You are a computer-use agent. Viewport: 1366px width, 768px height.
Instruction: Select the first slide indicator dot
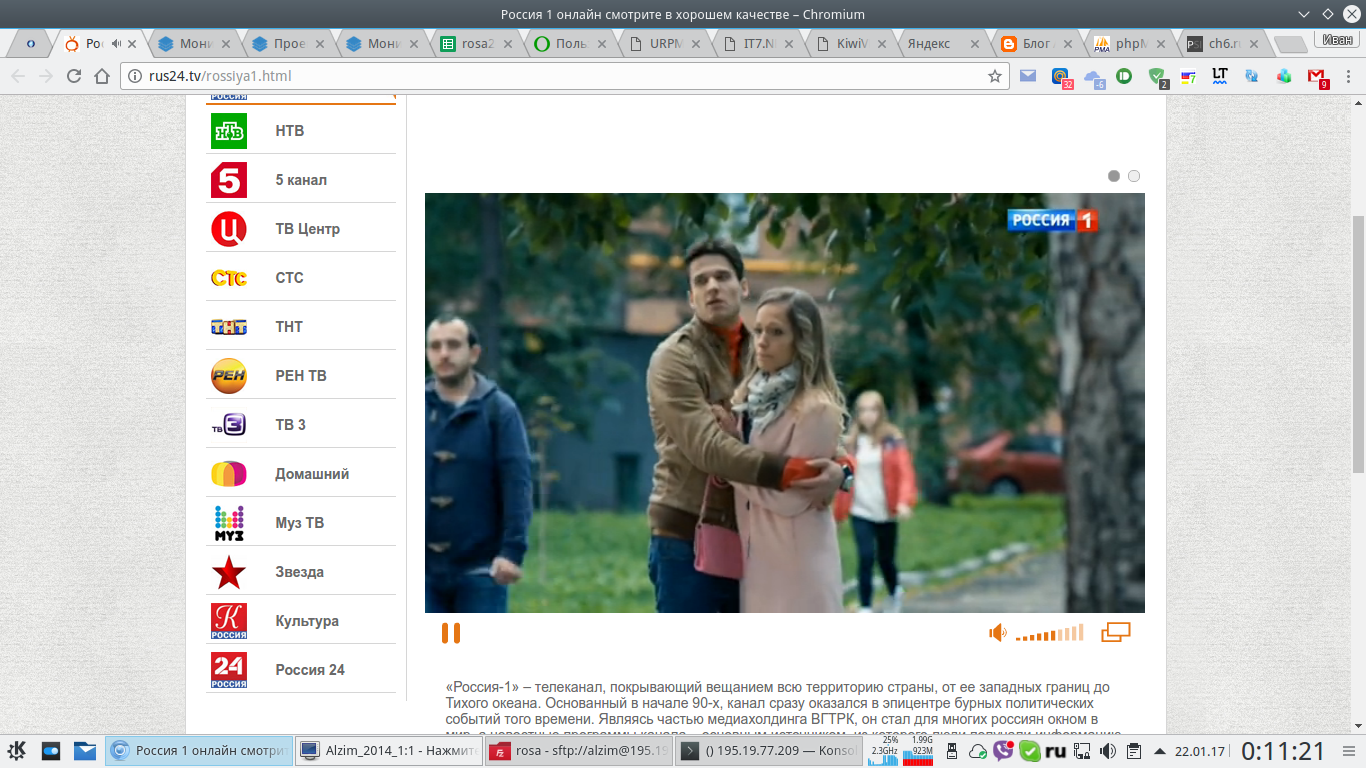coord(1114,176)
